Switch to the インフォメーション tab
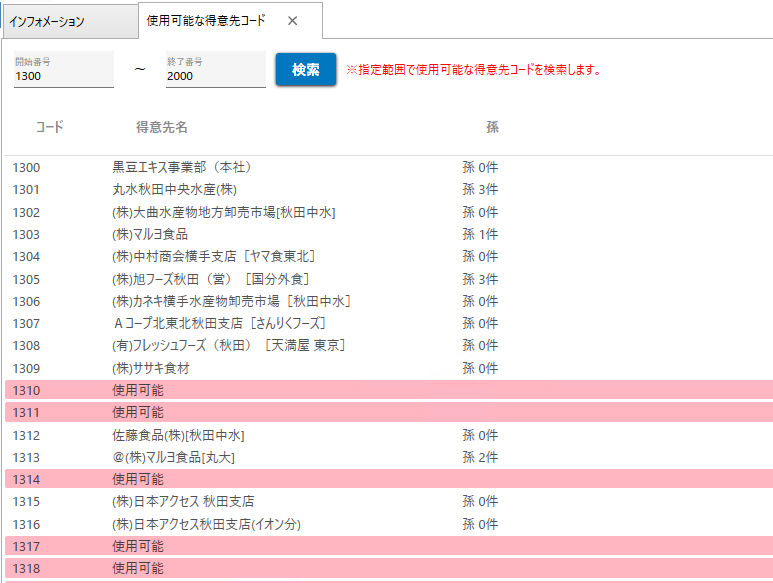The height and width of the screenshot is (583, 773). [70, 21]
